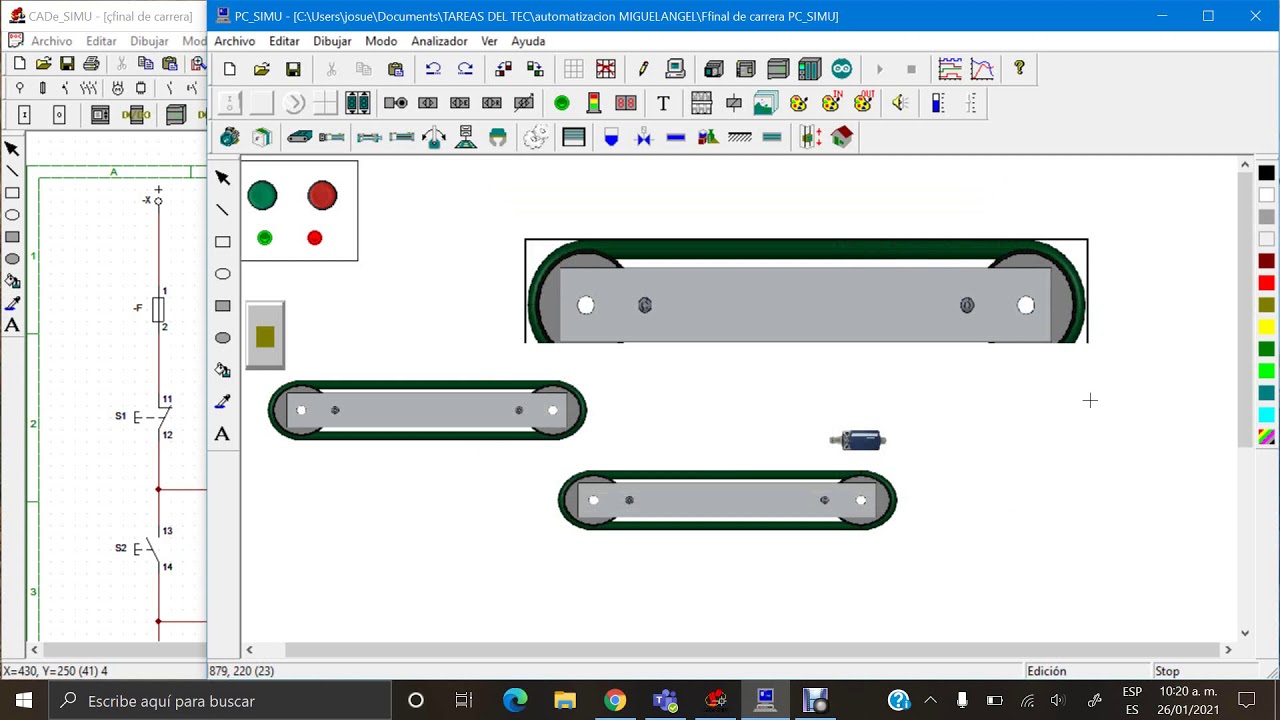The width and height of the screenshot is (1280, 720).
Task: Open the computer connection icon
Action: point(675,69)
